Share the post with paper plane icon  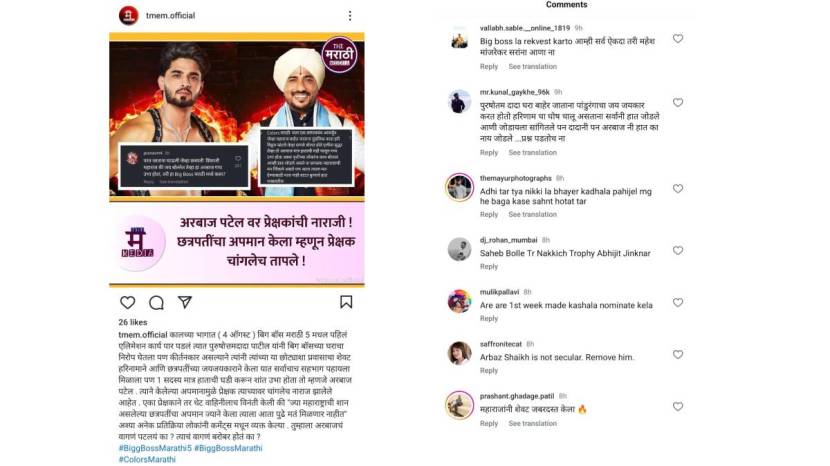pos(185,302)
